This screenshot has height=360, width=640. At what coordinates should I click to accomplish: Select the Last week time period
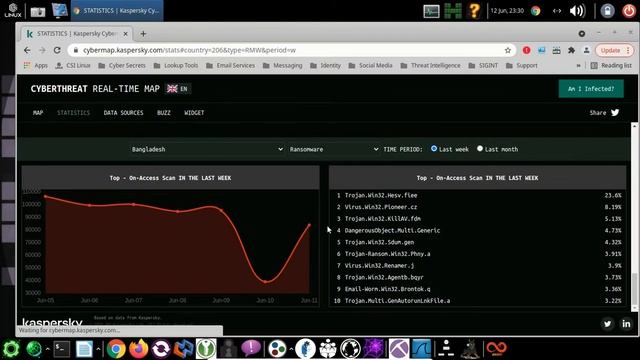[x=434, y=149]
